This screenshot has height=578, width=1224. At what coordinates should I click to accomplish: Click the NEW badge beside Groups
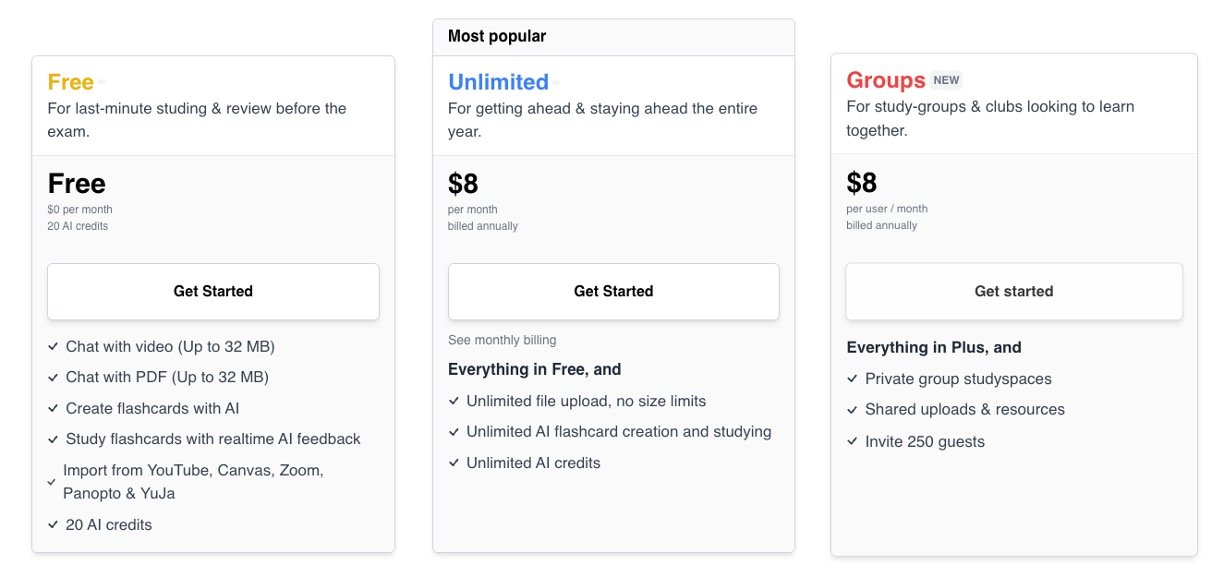pos(946,81)
